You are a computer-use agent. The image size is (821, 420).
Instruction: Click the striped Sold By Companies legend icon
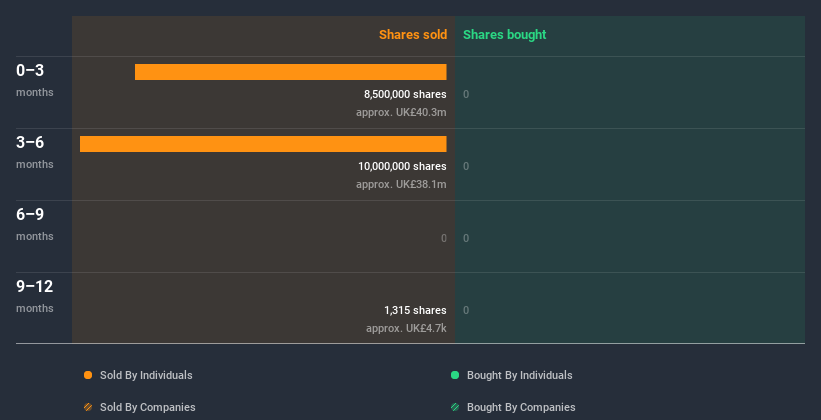point(88,407)
